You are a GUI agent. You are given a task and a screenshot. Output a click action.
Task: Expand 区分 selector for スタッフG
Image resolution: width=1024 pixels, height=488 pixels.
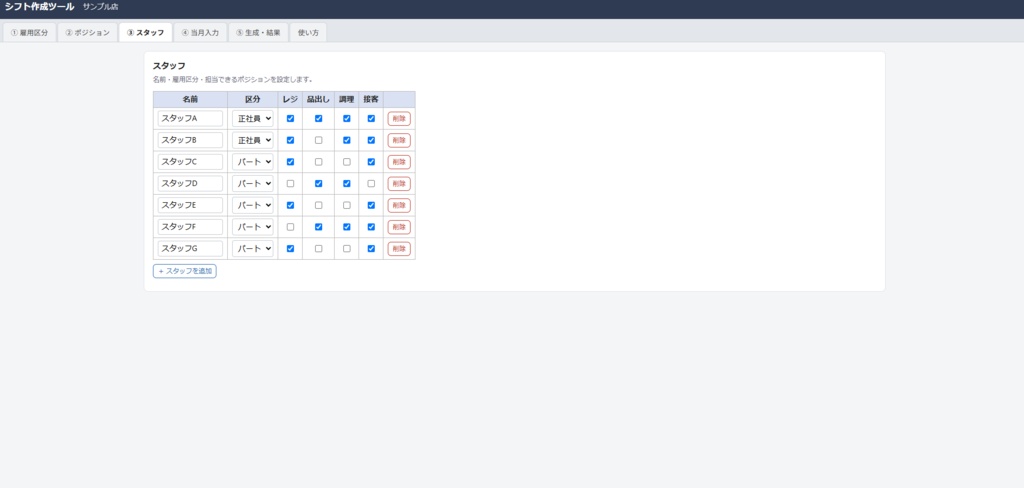[253, 248]
